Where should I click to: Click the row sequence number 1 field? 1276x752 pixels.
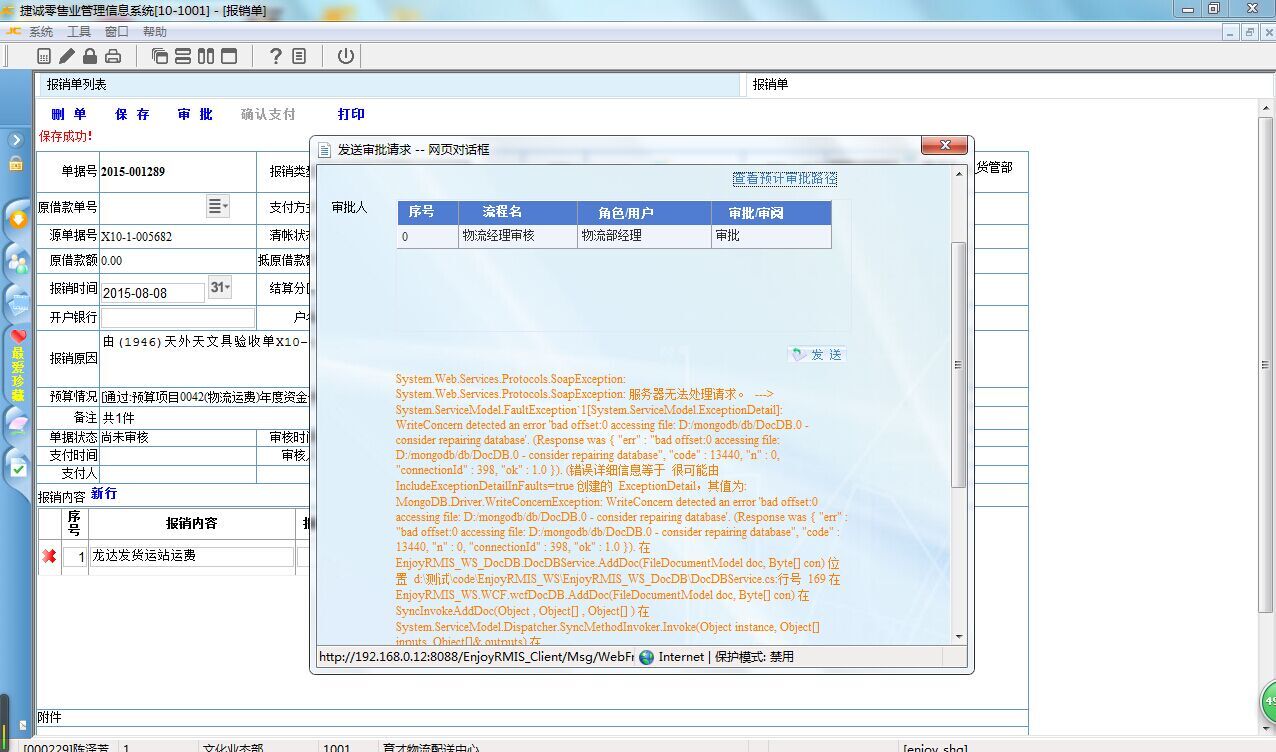76,557
